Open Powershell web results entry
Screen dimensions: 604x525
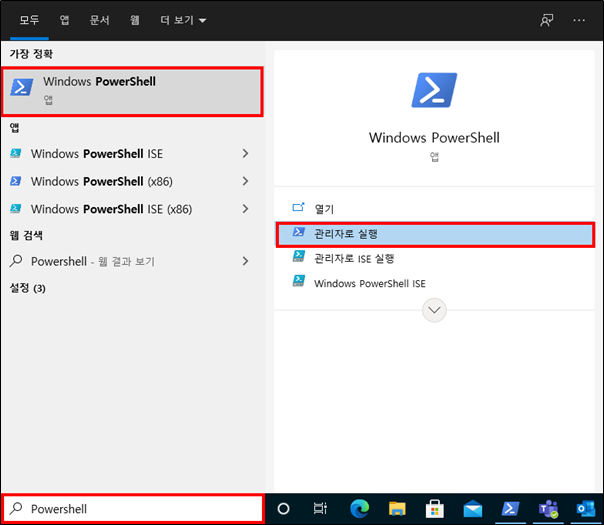tap(119, 262)
